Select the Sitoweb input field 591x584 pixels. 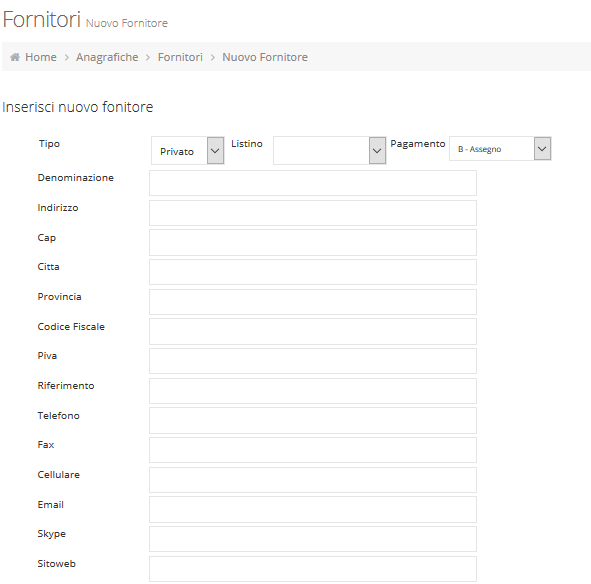click(x=313, y=569)
